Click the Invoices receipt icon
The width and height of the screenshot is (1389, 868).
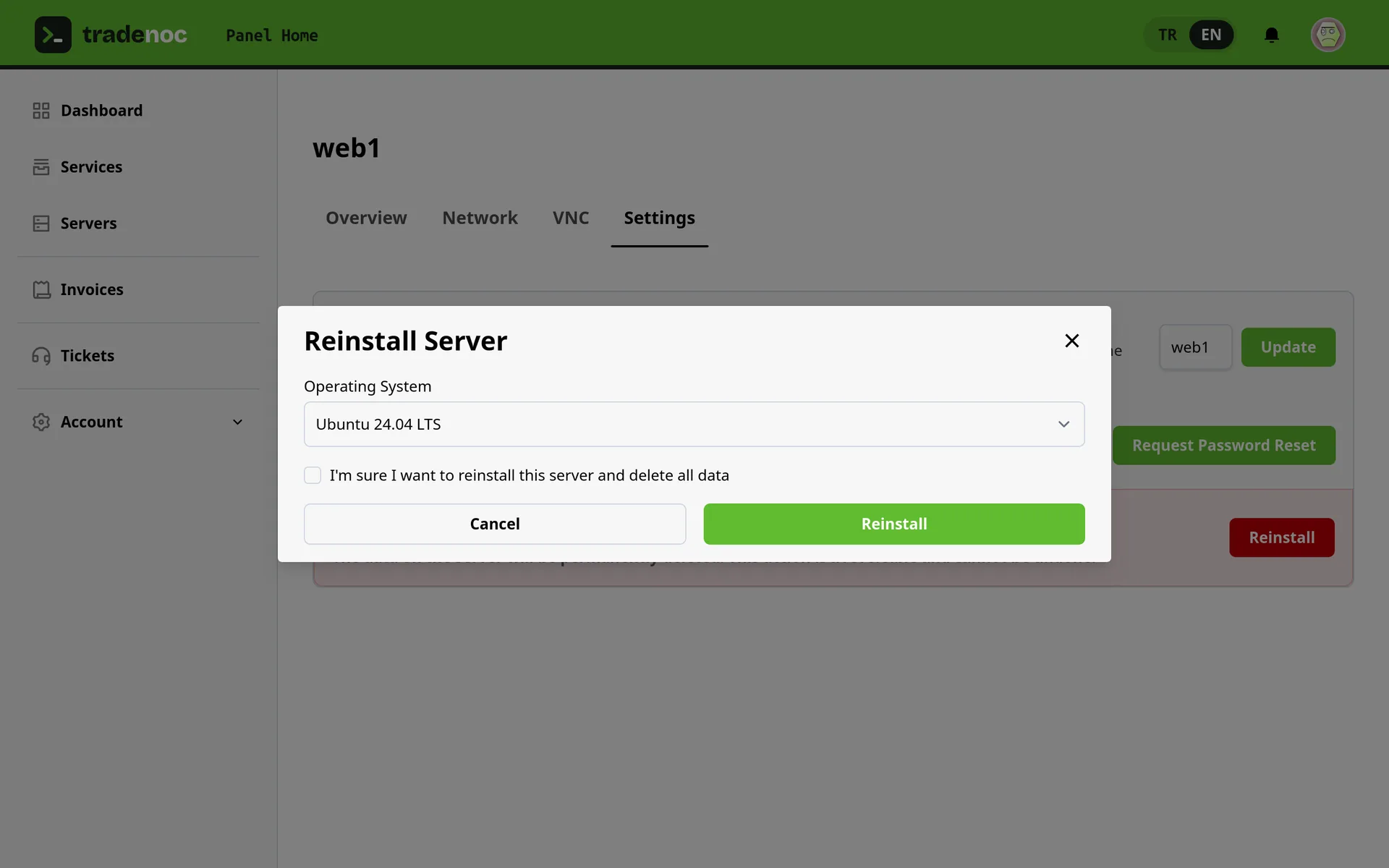pos(41,289)
